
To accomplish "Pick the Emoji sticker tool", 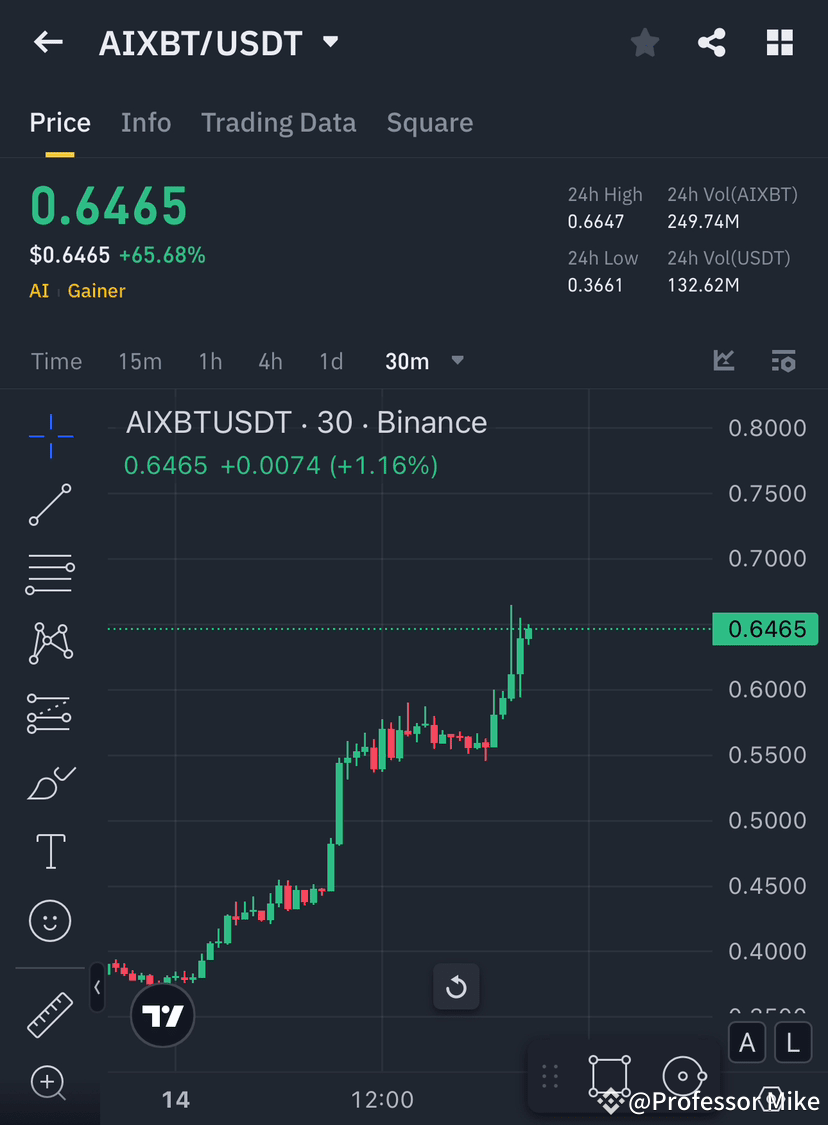I will pyautogui.click(x=50, y=920).
